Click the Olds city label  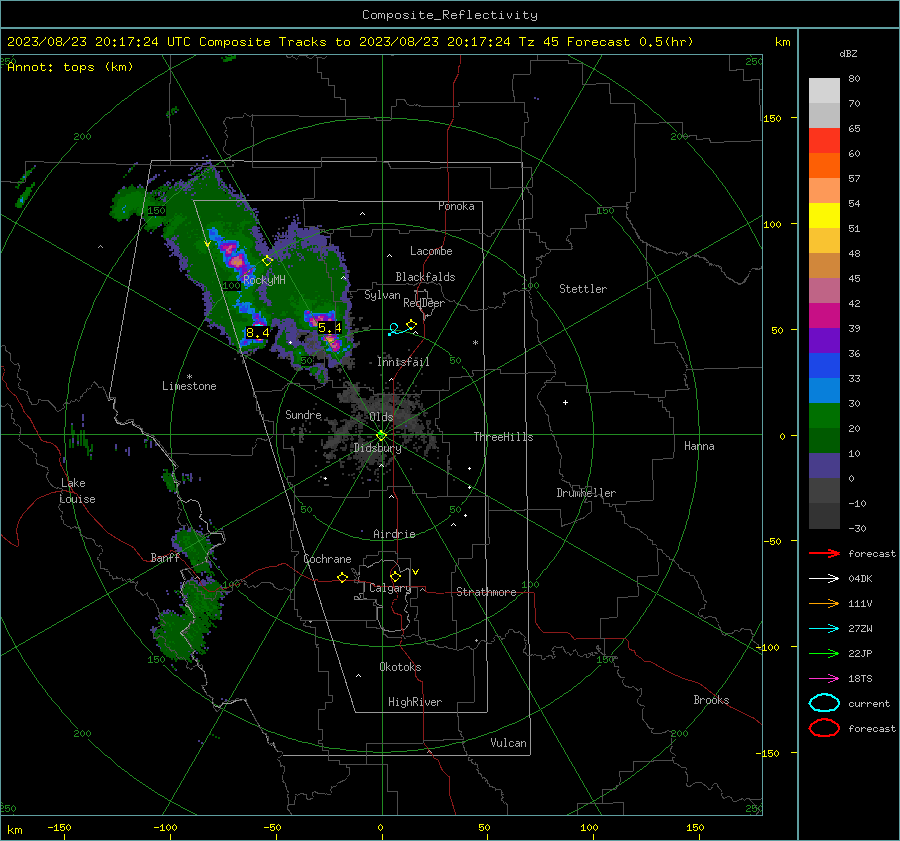[381, 417]
